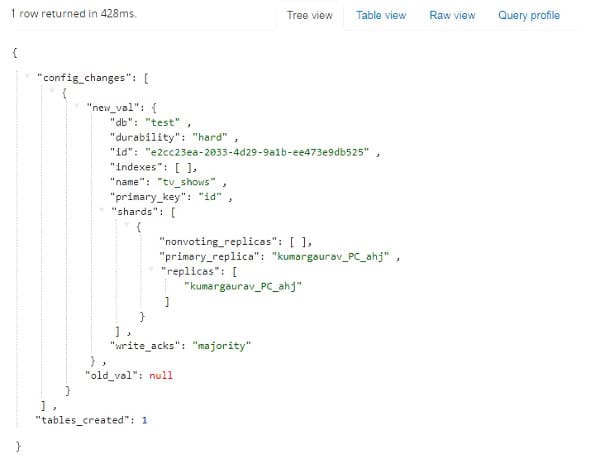Collapse the shards array arrow

click(x=104, y=211)
